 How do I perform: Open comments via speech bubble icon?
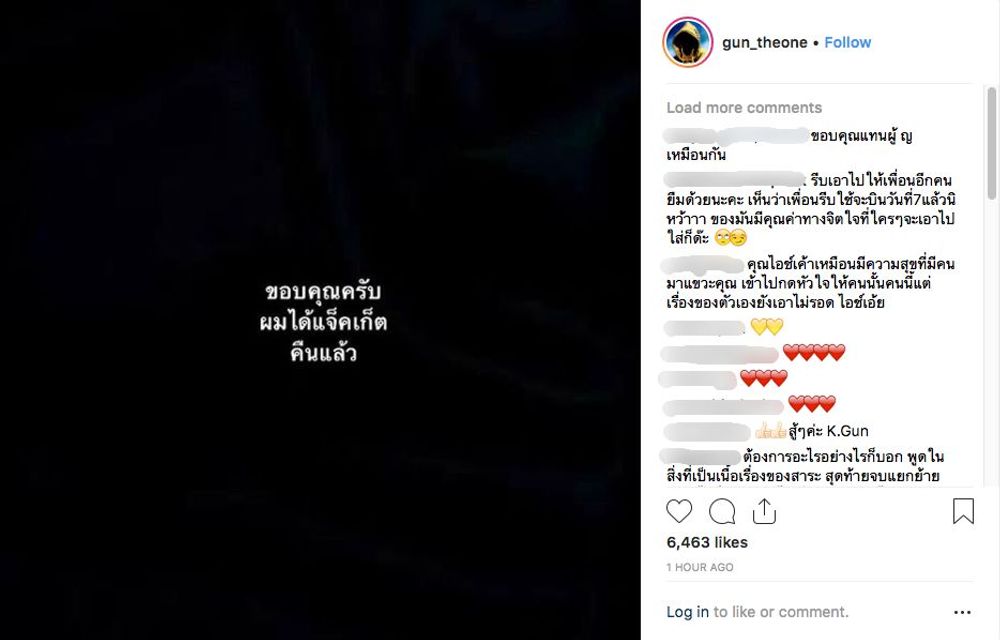(722, 511)
